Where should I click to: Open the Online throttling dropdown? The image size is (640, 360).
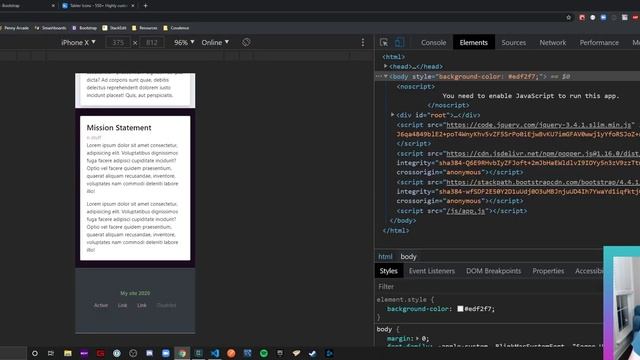click(215, 42)
